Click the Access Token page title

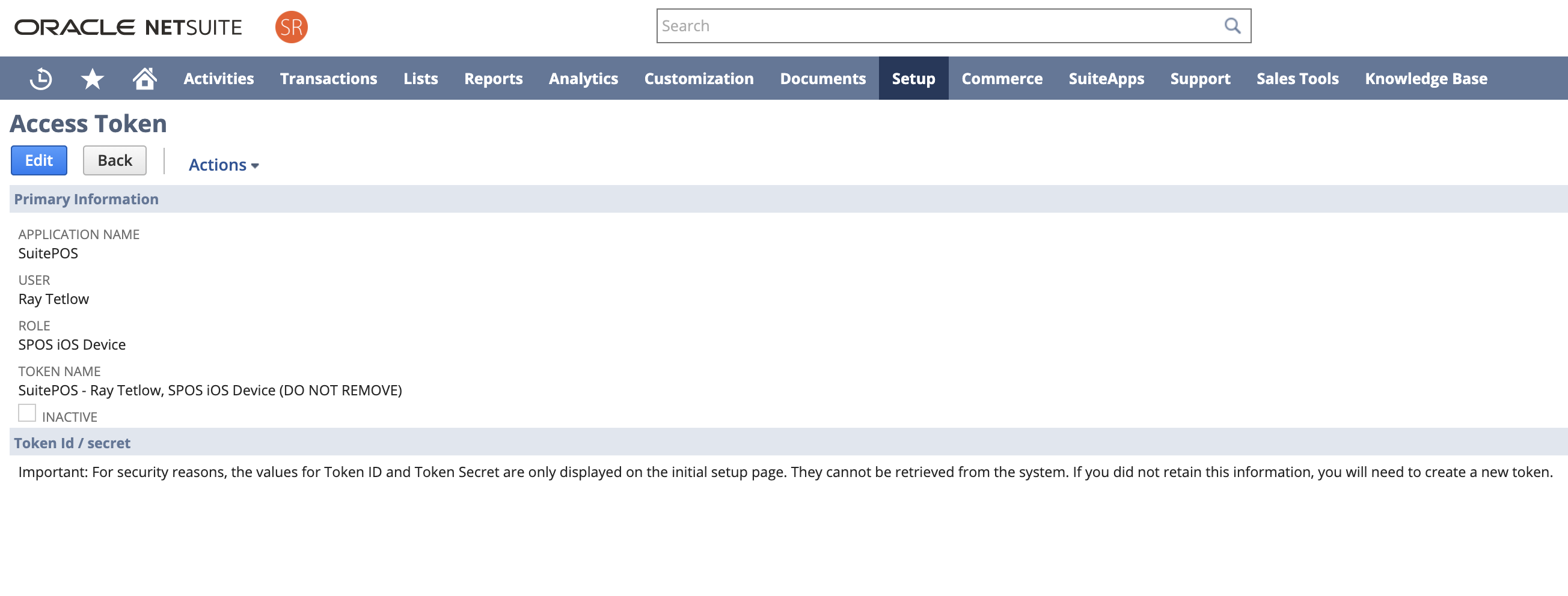pyautogui.click(x=88, y=123)
